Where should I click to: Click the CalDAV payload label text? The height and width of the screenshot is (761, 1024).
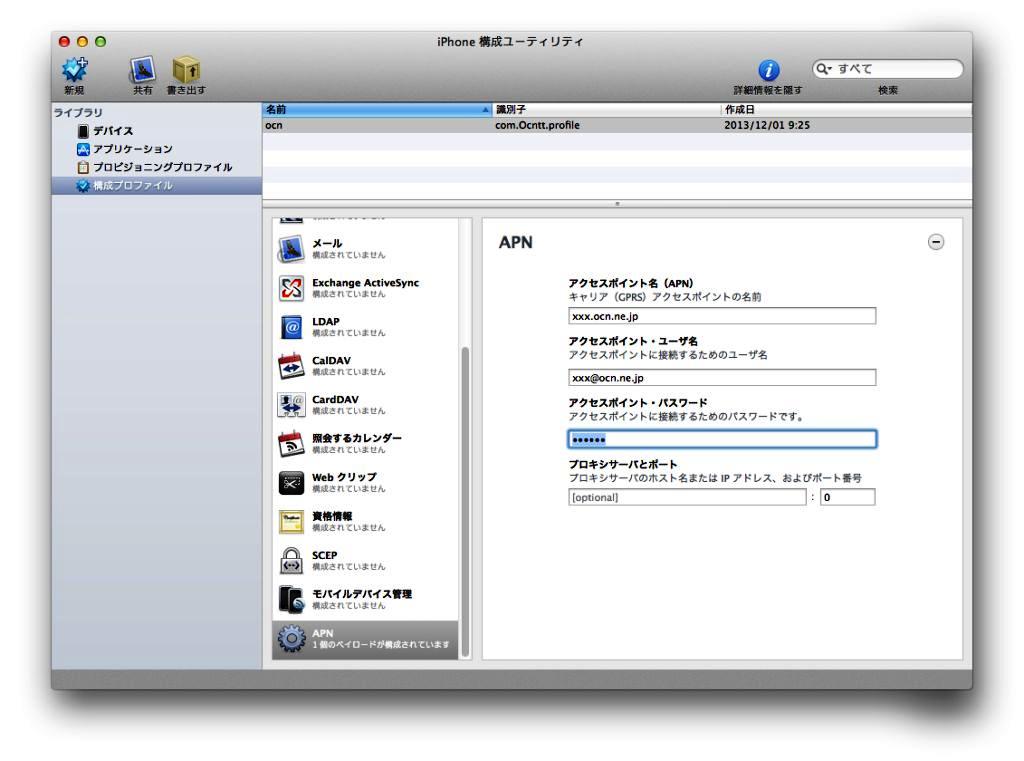pos(331,360)
